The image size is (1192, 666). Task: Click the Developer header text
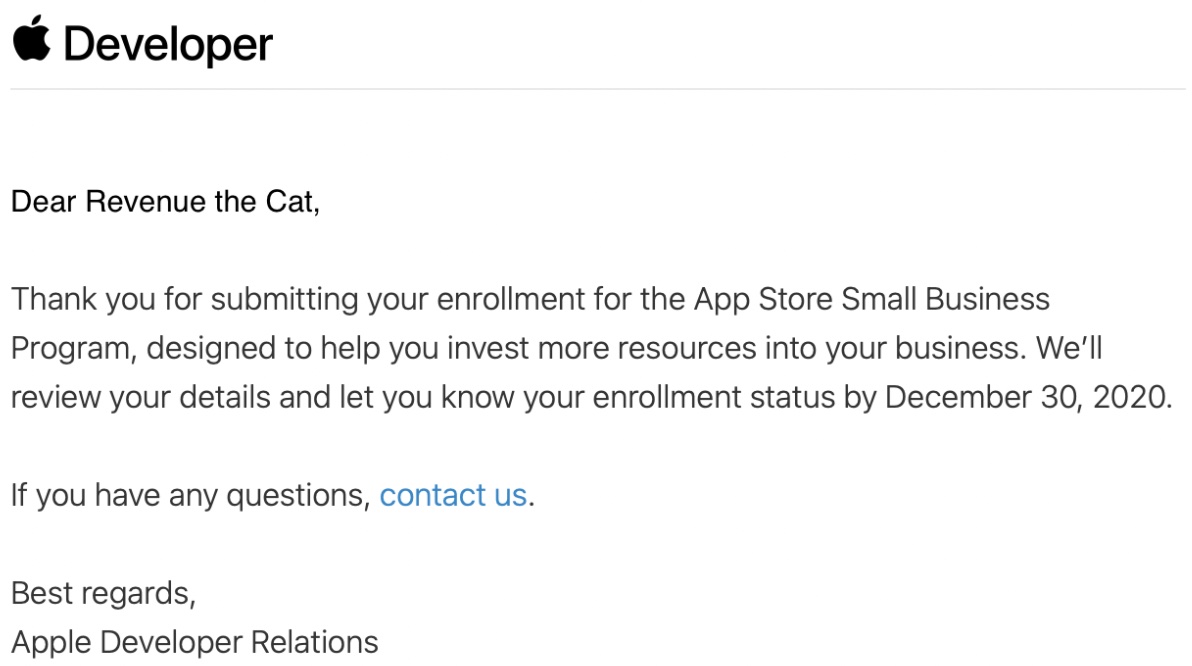pyautogui.click(x=168, y=45)
